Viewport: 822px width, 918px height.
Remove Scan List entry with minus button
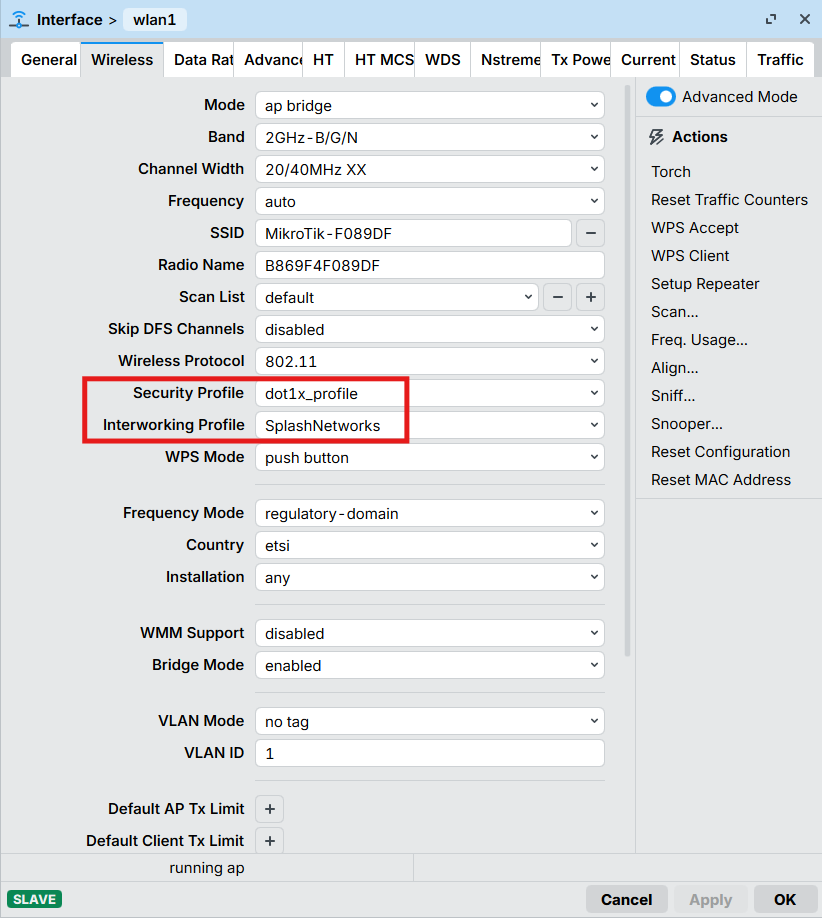[558, 297]
